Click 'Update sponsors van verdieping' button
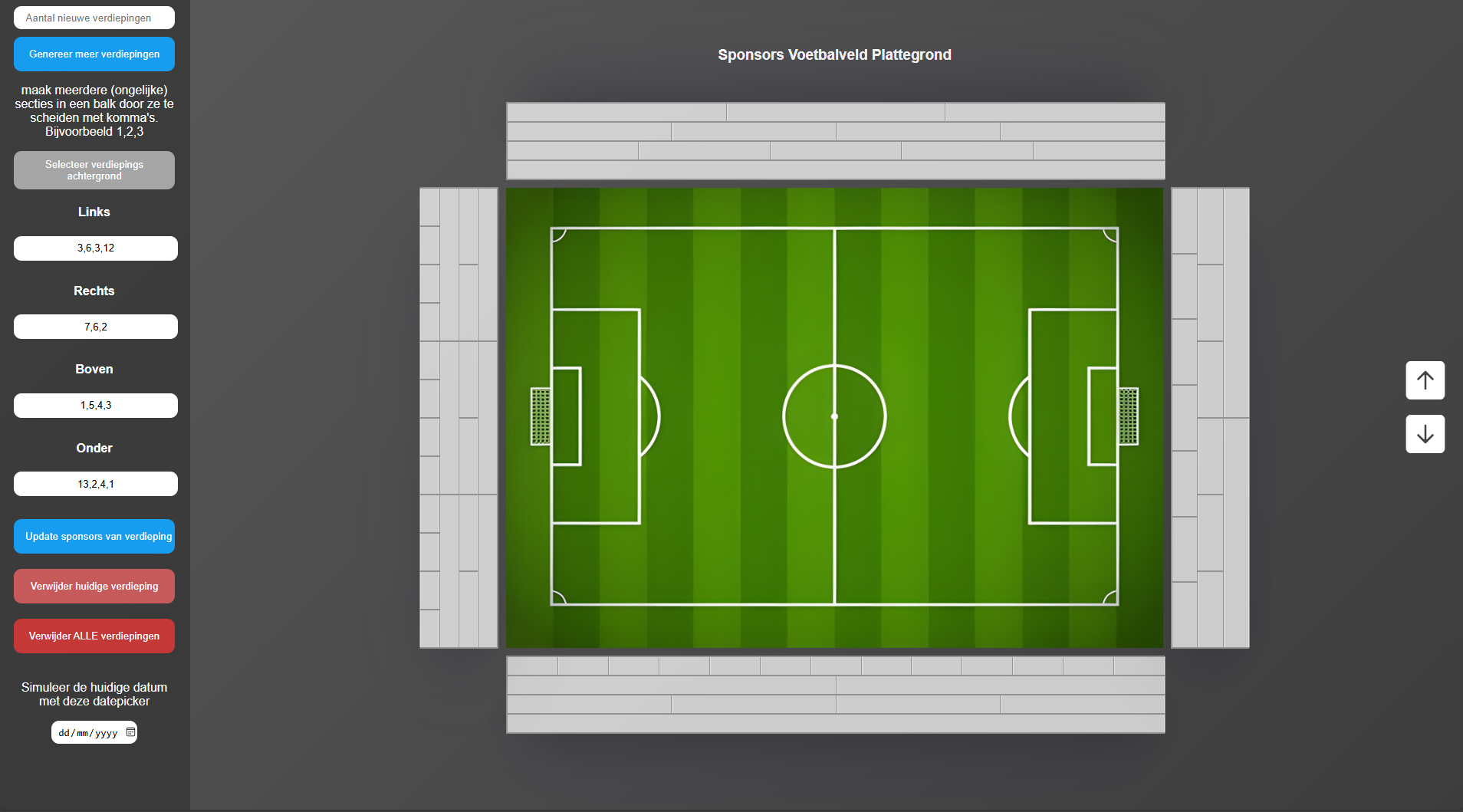1463x812 pixels. point(94,537)
